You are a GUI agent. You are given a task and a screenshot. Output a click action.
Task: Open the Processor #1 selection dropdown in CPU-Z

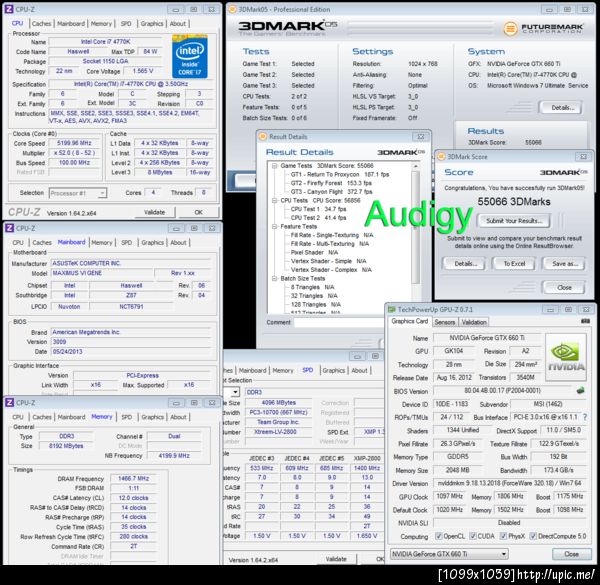click(78, 193)
